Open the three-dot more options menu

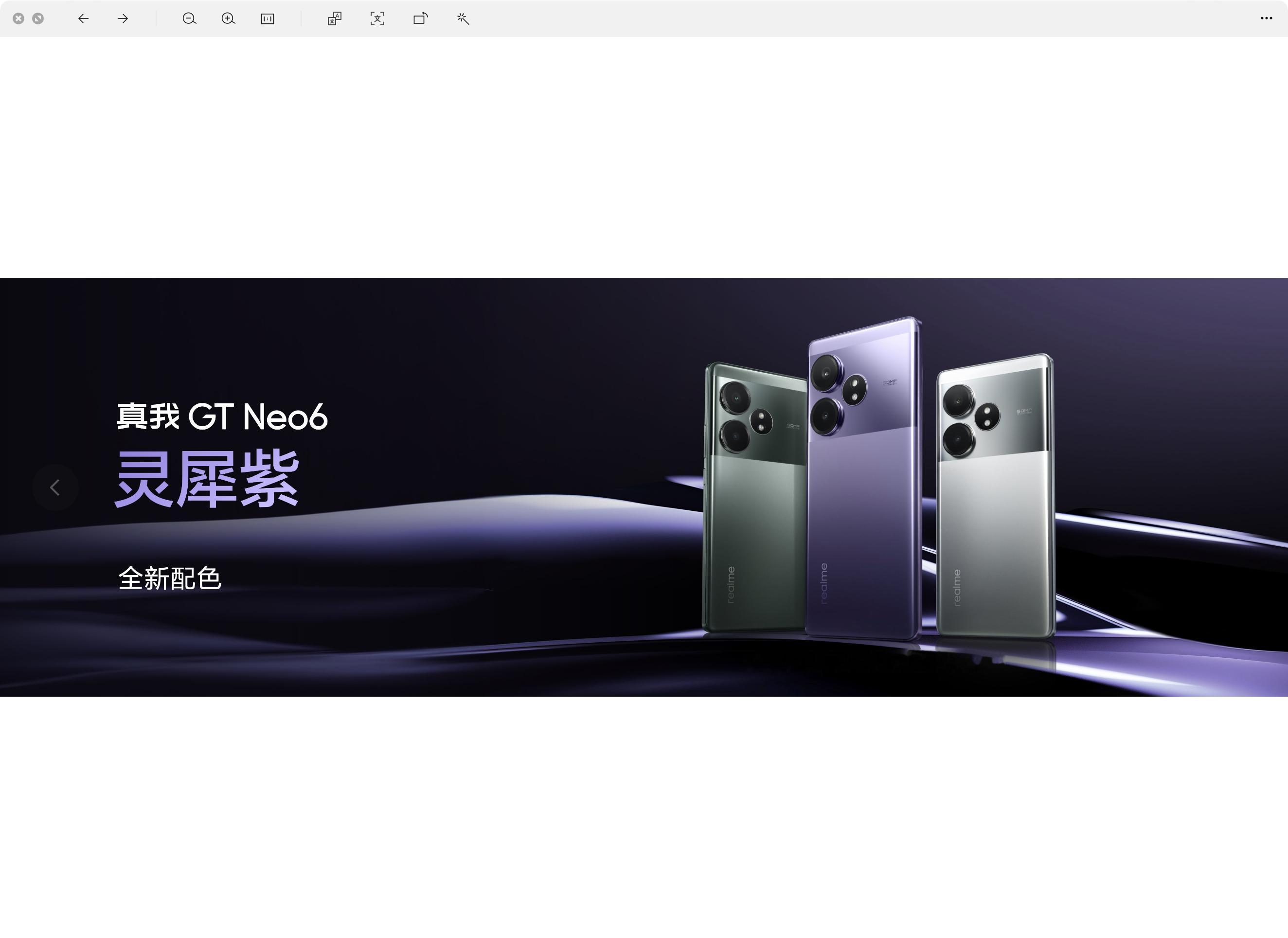(x=1267, y=18)
